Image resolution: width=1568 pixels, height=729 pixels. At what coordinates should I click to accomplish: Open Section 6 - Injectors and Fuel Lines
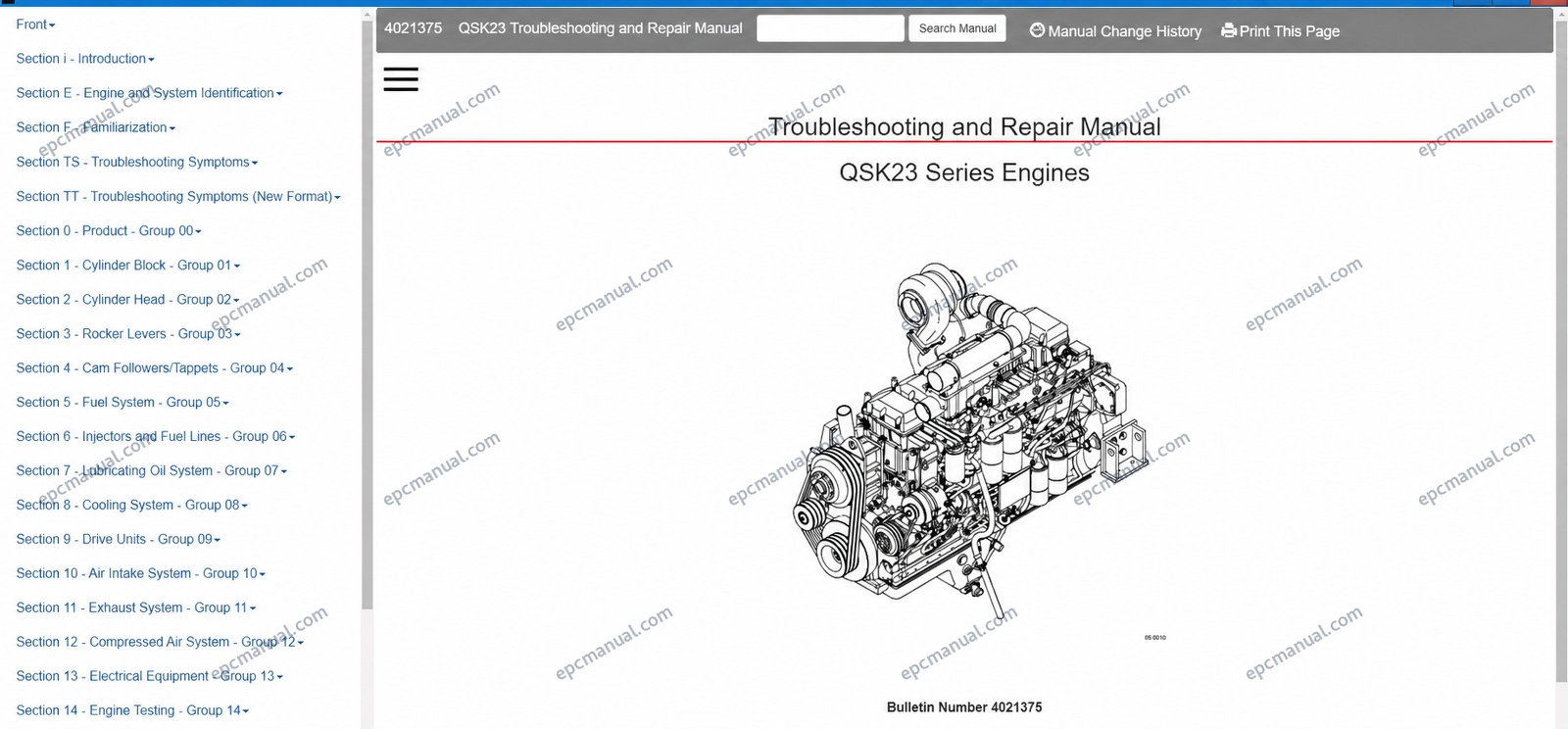(x=156, y=436)
